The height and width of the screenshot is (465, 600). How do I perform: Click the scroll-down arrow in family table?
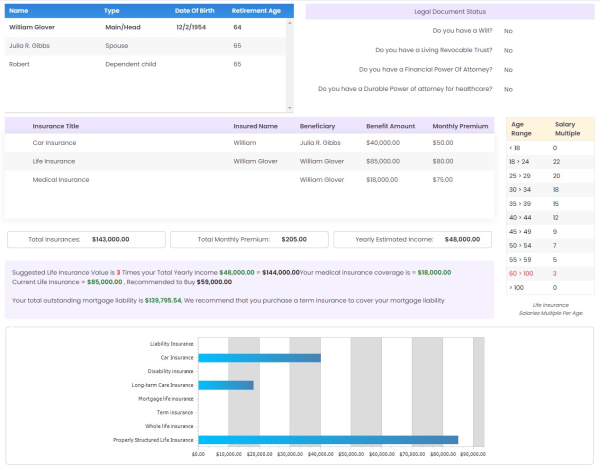click(x=290, y=108)
